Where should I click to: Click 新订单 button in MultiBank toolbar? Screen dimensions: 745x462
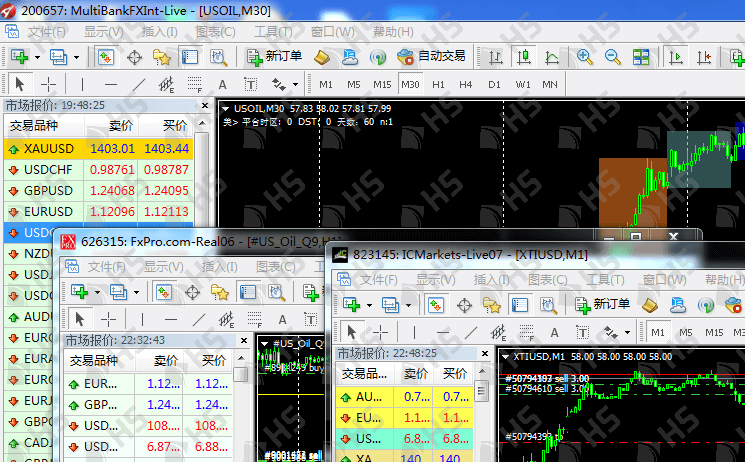pos(275,57)
